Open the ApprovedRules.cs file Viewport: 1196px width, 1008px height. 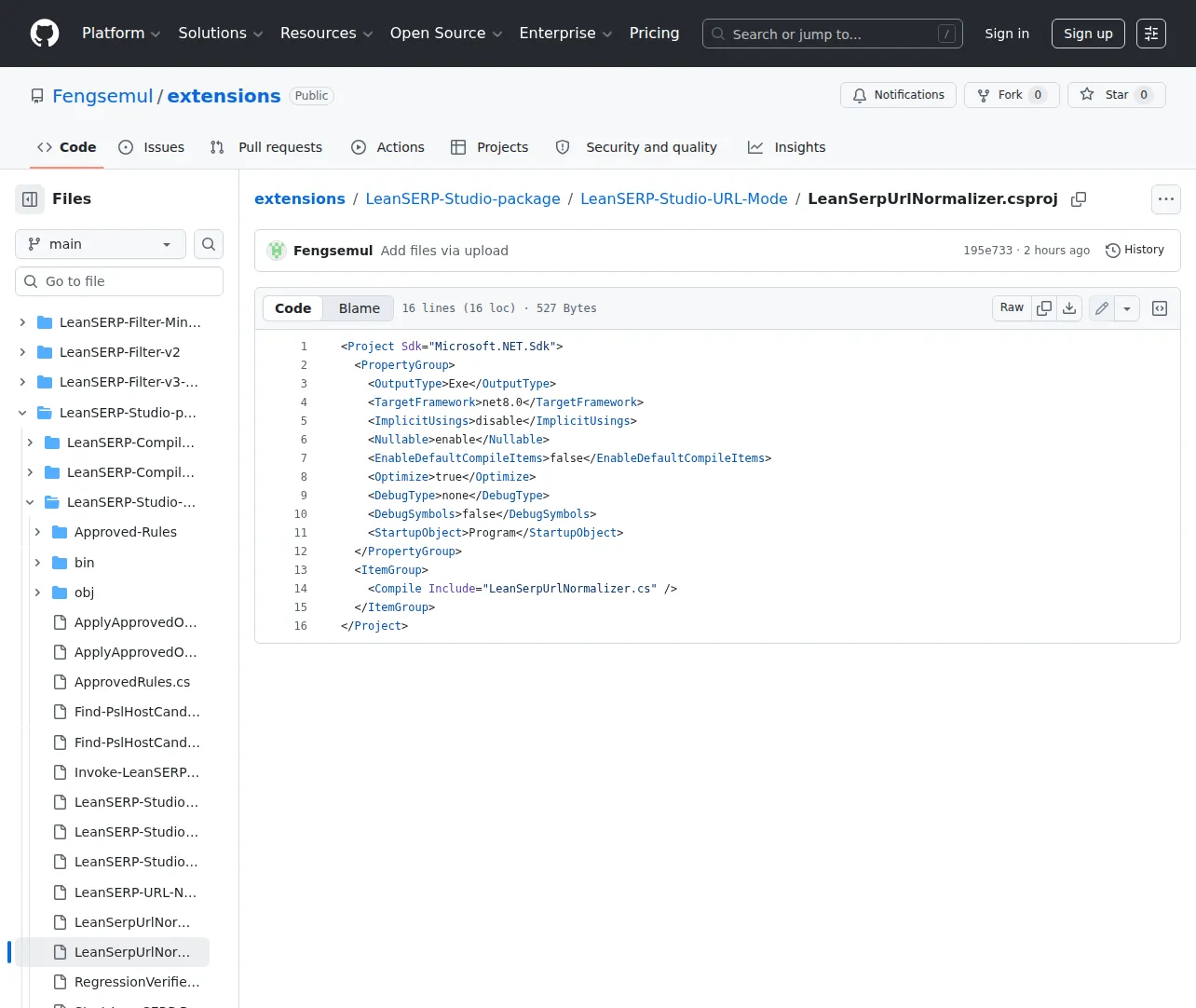coord(132,682)
